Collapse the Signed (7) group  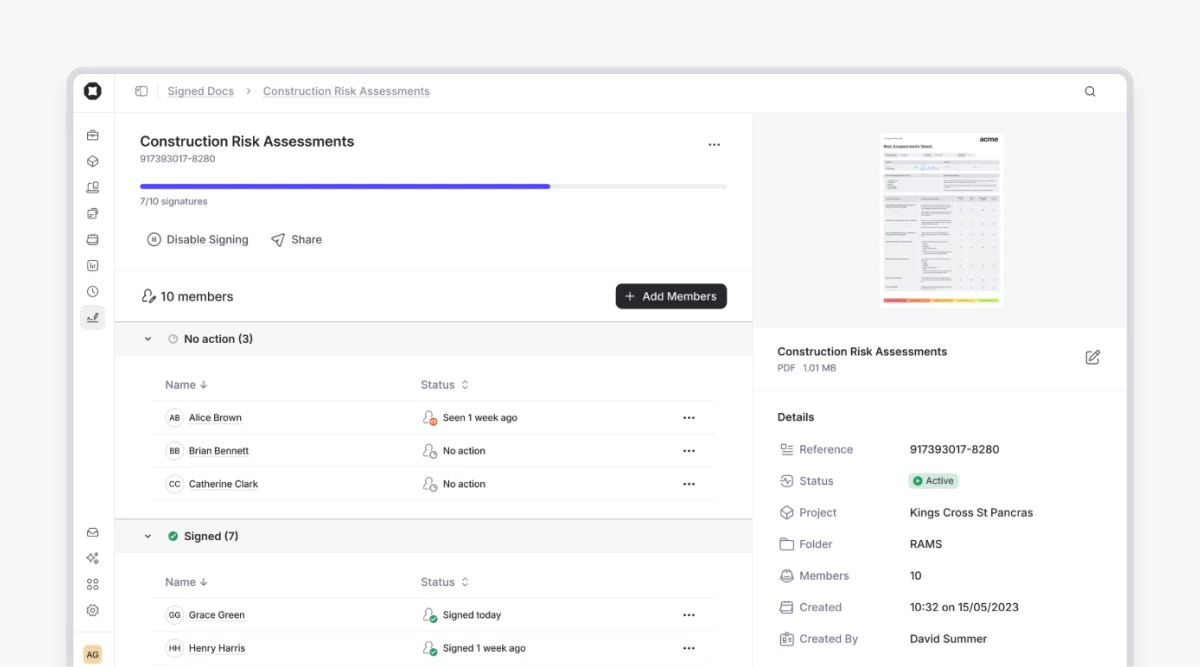click(x=148, y=536)
